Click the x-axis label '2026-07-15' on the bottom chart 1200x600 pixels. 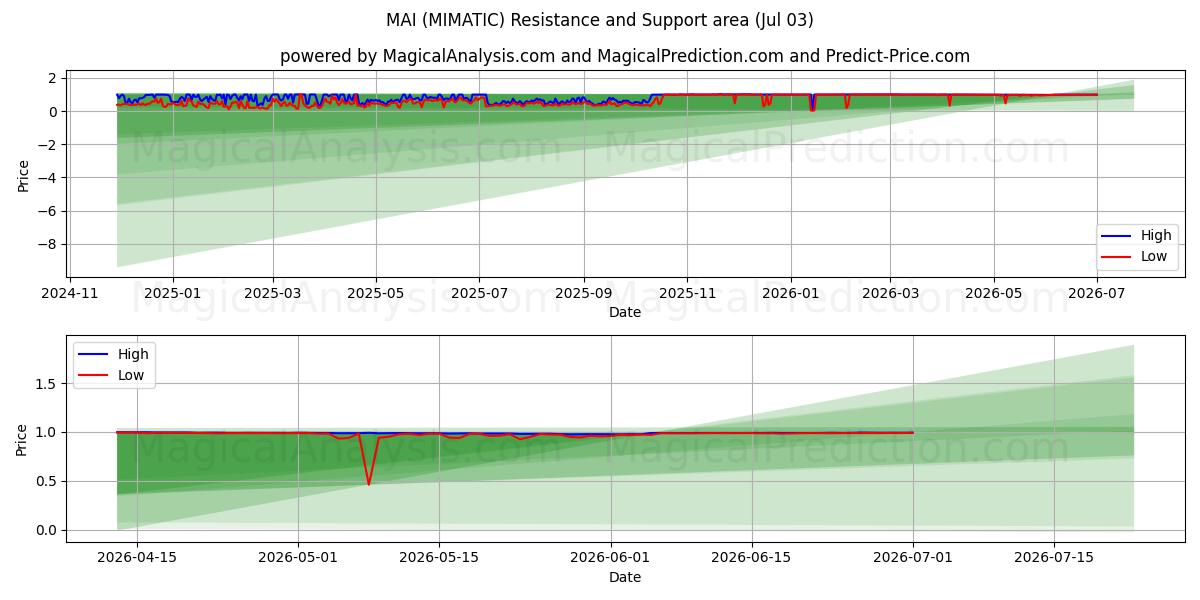tap(1053, 559)
